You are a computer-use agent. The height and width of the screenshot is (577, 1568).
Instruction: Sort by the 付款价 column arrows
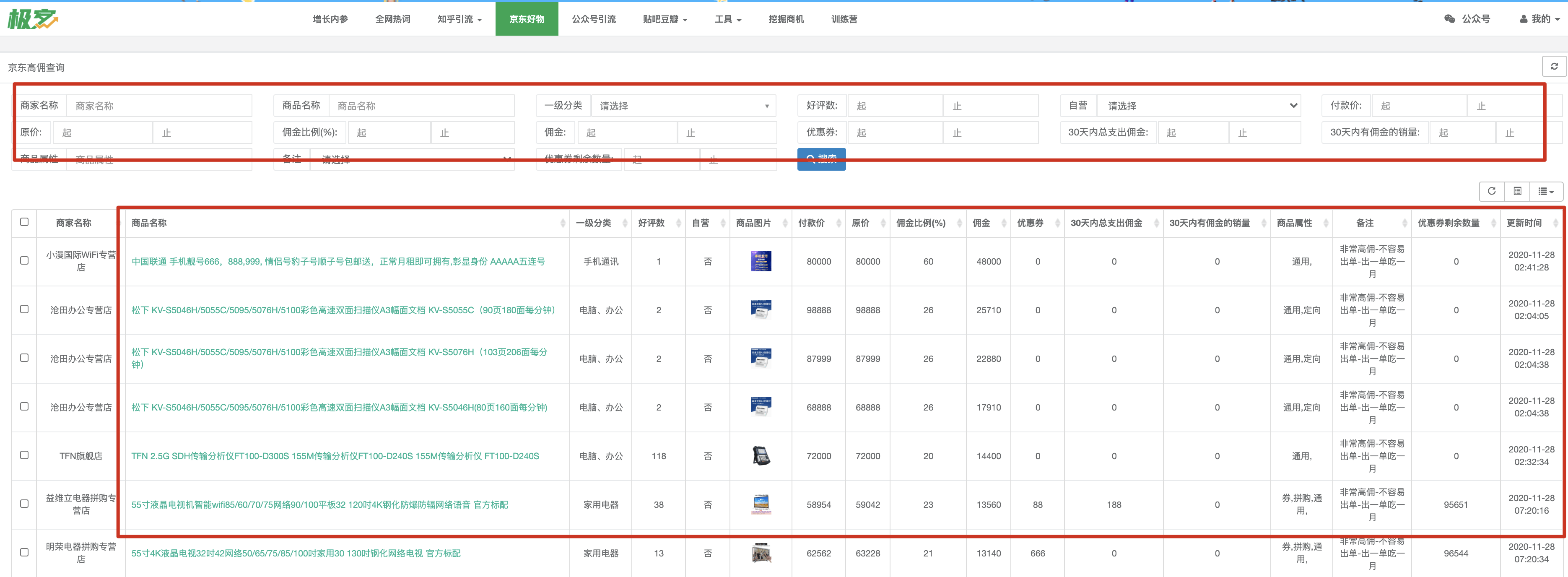pos(839,224)
